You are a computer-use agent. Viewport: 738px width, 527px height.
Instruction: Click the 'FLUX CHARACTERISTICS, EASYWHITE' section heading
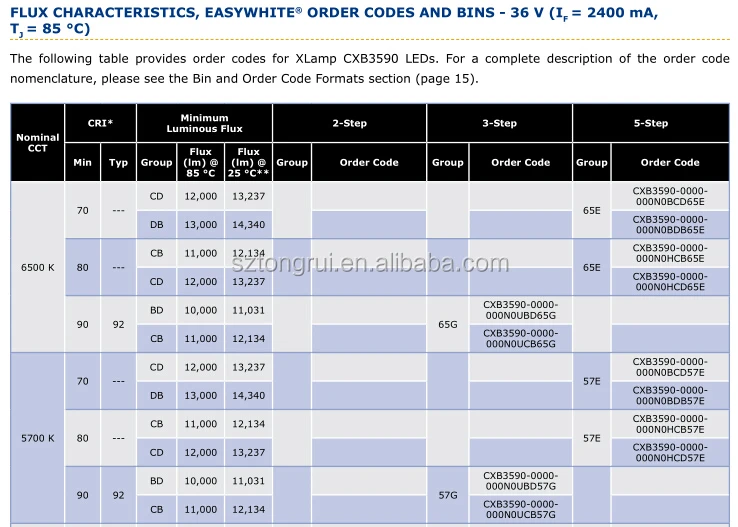click(x=334, y=20)
